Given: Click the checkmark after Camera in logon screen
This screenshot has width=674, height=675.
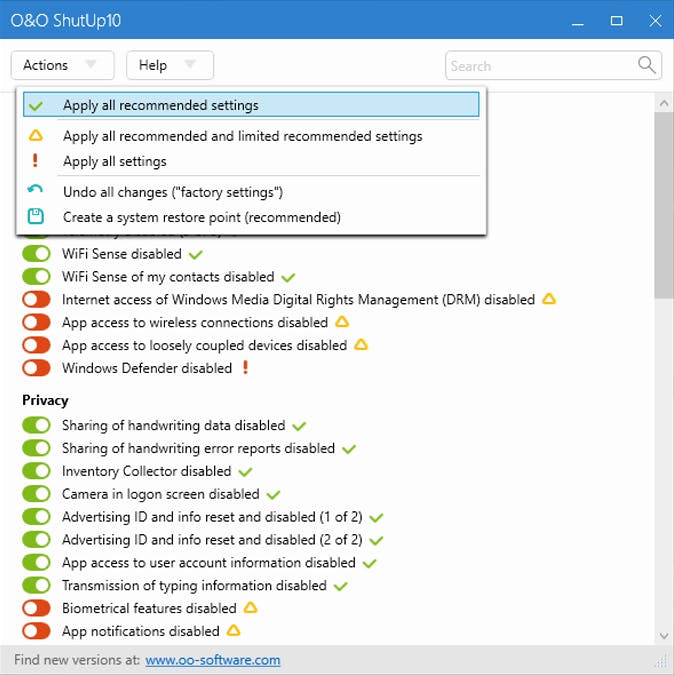Looking at the screenshot, I should (x=273, y=495).
